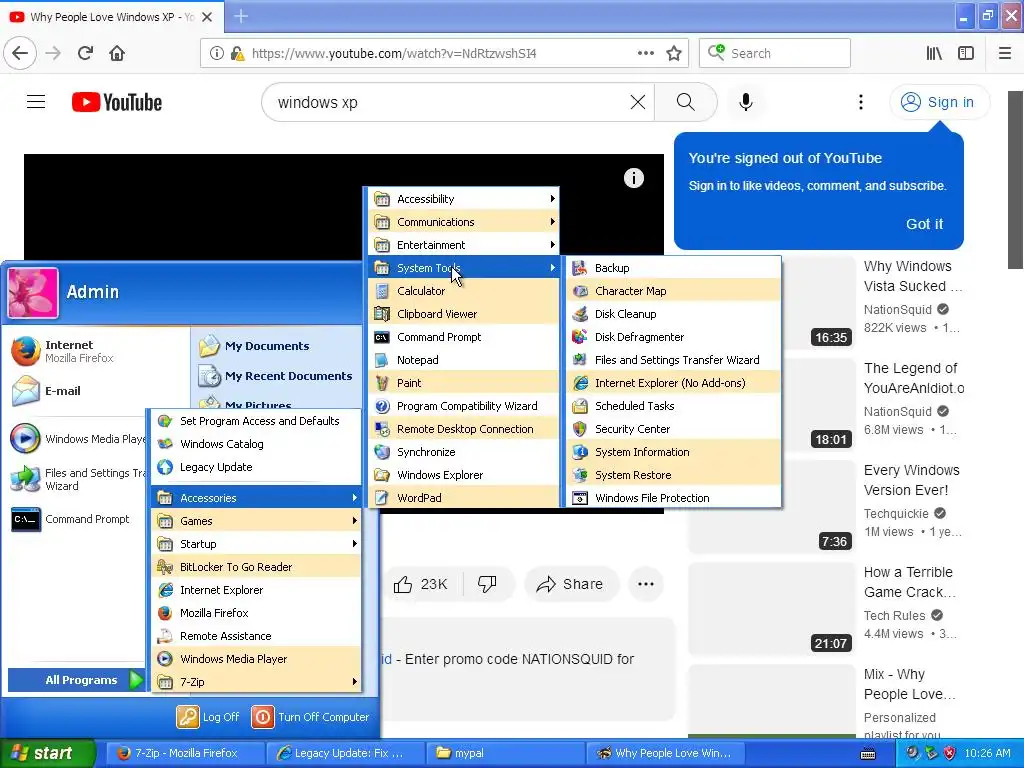Image resolution: width=1024 pixels, height=768 pixels.
Task: Click the Windows File Protection icon
Action: [x=579, y=498]
